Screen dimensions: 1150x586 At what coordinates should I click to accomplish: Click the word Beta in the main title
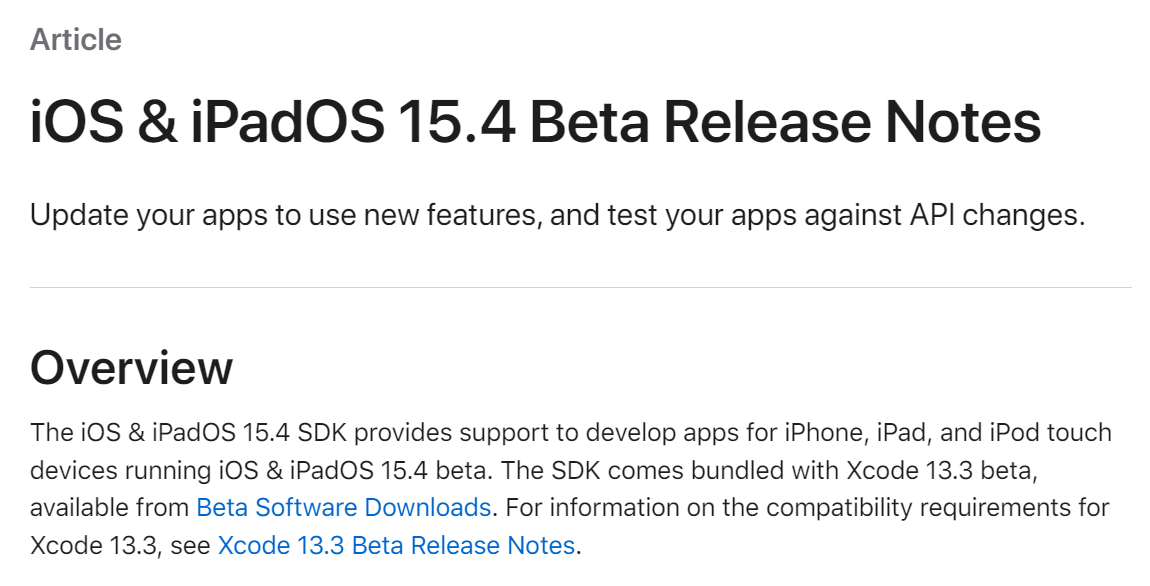[x=588, y=122]
